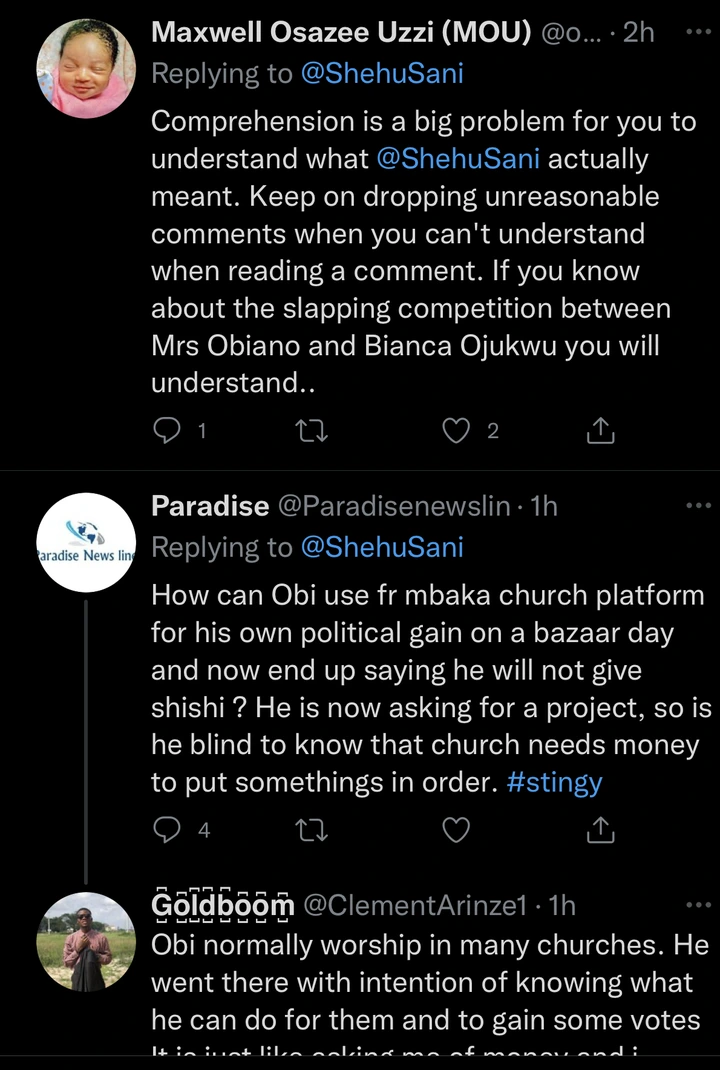Reply to Paradise's tweet
The width and height of the screenshot is (720, 1070).
pyautogui.click(x=165, y=829)
